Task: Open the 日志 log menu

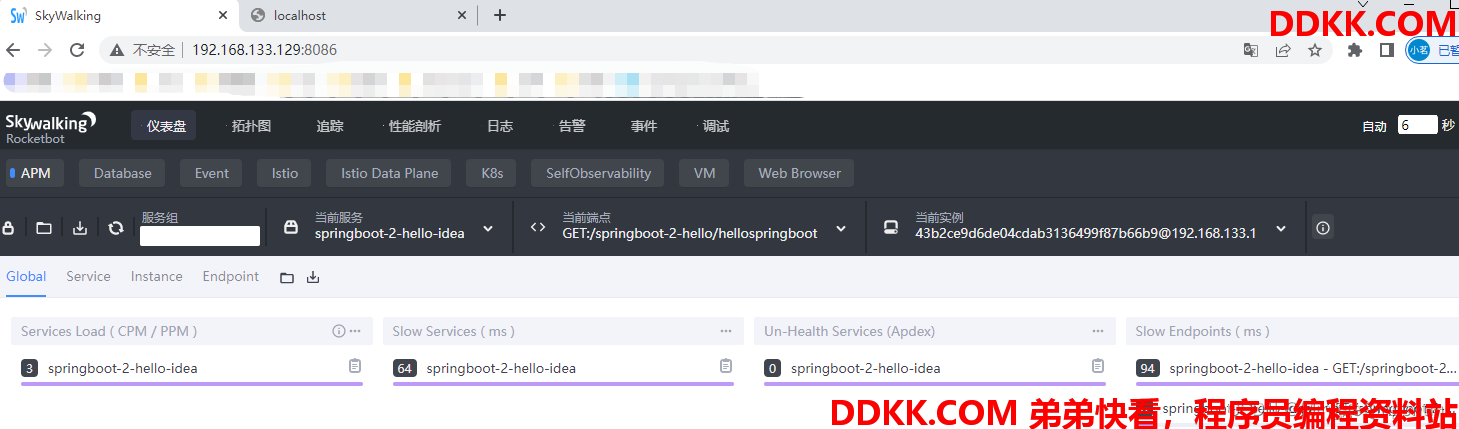Action: click(499, 126)
